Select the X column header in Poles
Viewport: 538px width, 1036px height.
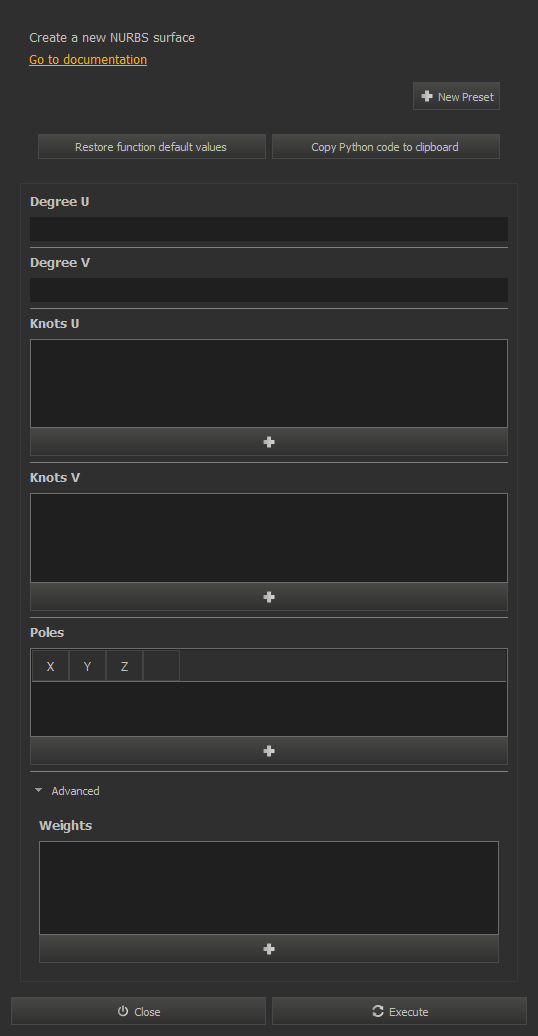pos(50,666)
